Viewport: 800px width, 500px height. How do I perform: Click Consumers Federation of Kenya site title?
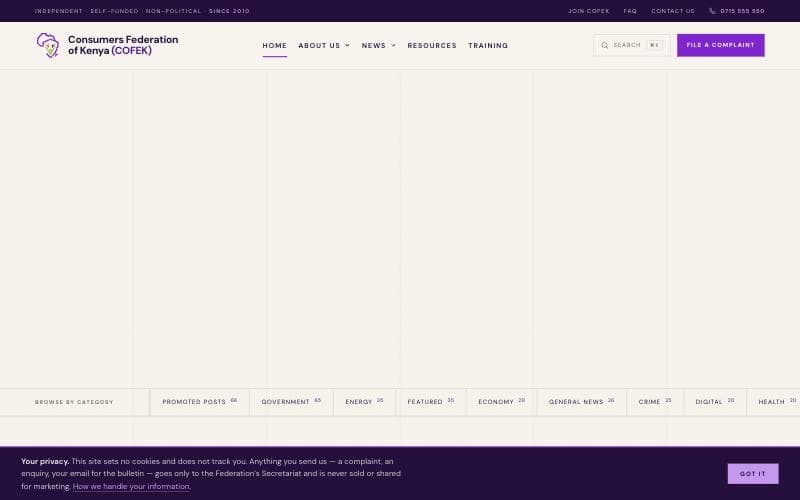pyautogui.click(x=123, y=45)
